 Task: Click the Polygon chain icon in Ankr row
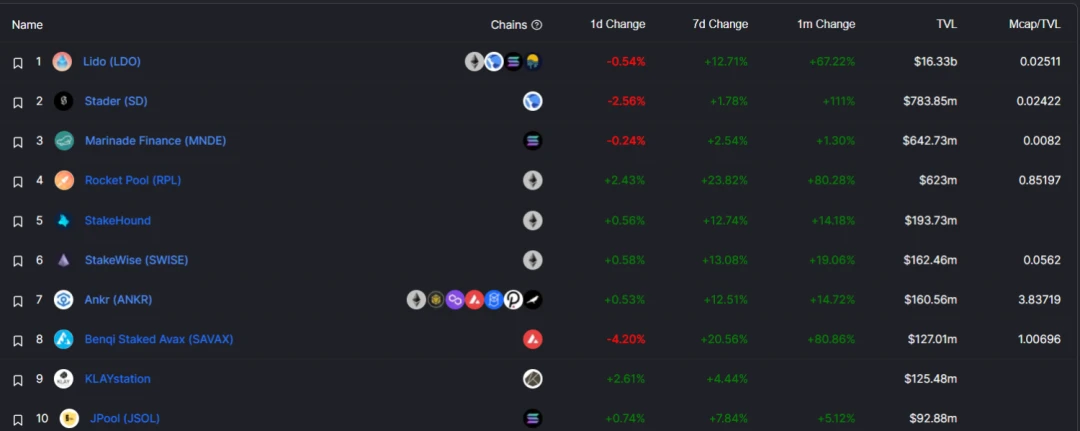[455, 299]
